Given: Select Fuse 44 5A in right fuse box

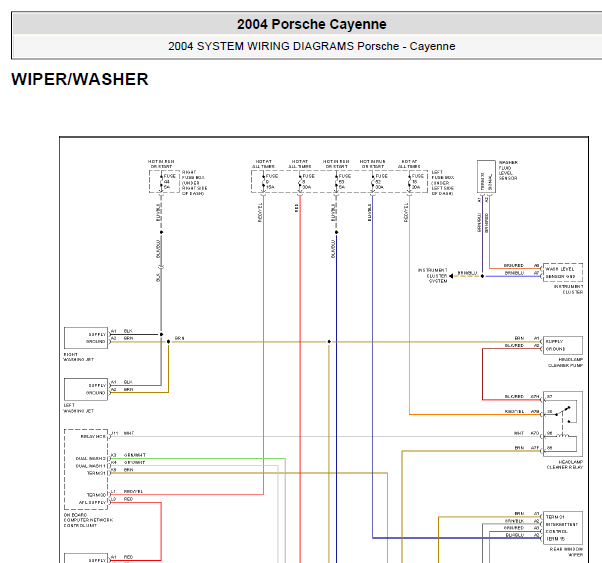Looking at the screenshot, I should click(166, 181).
